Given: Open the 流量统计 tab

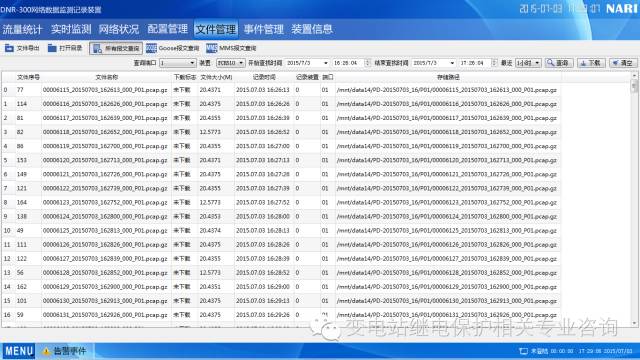Looking at the screenshot, I should pos(22,29).
